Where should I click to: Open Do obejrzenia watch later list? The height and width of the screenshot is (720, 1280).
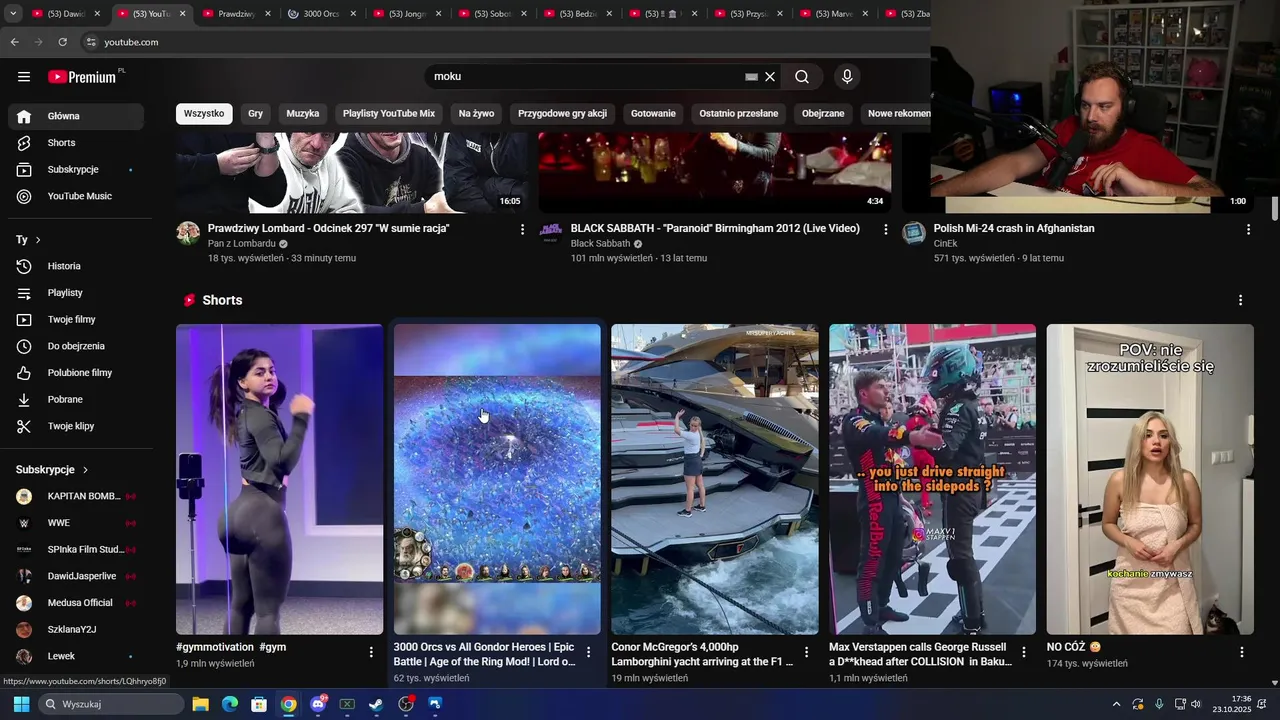tap(76, 346)
